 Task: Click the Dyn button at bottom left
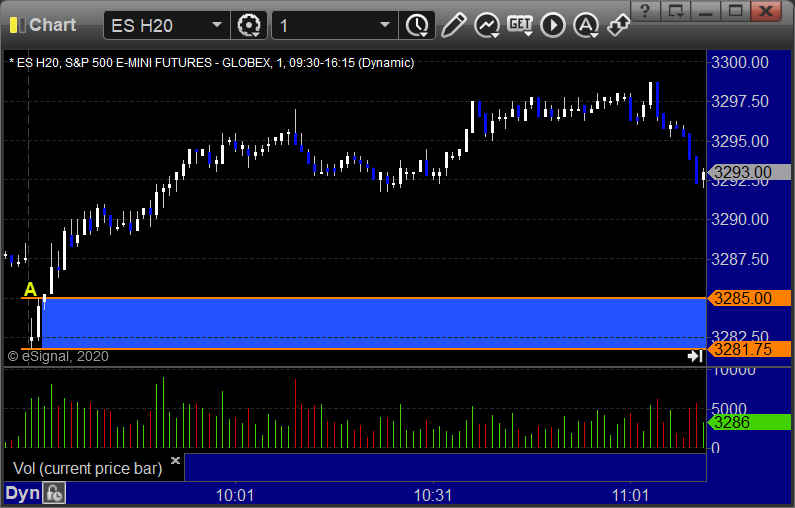click(x=22, y=493)
